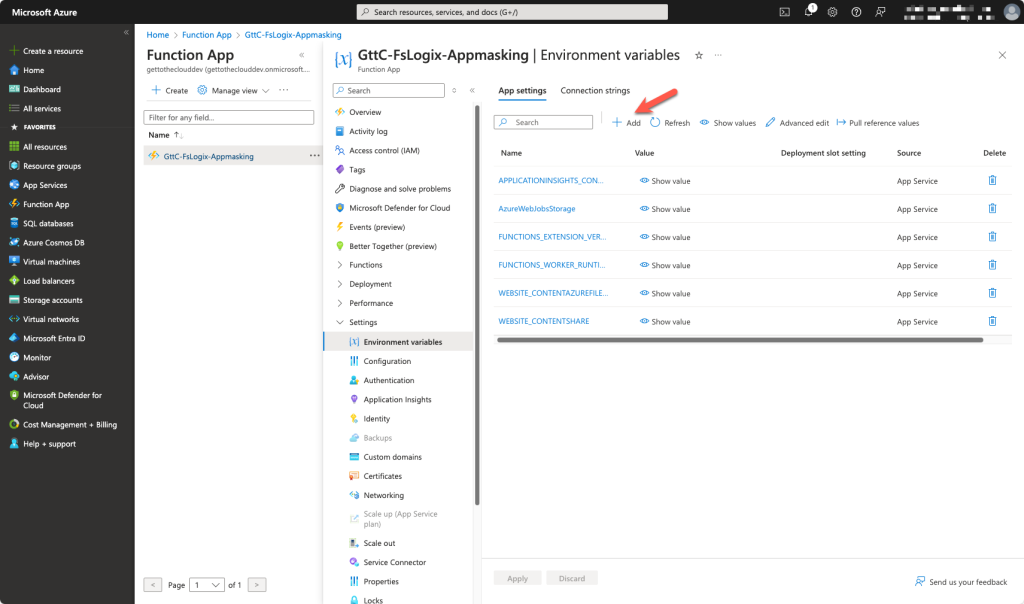Open the AzureWebJobsStorage setting link

tap(537, 209)
